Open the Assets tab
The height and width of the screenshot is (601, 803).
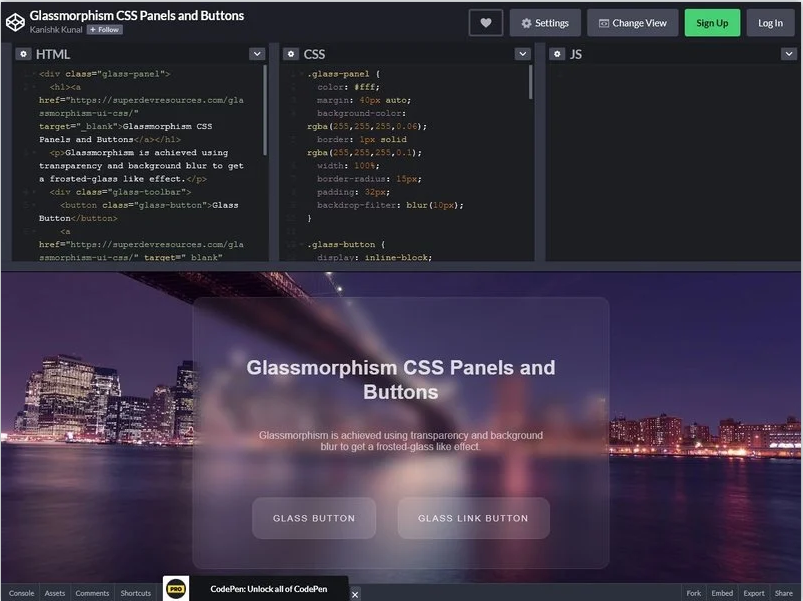pos(55,593)
